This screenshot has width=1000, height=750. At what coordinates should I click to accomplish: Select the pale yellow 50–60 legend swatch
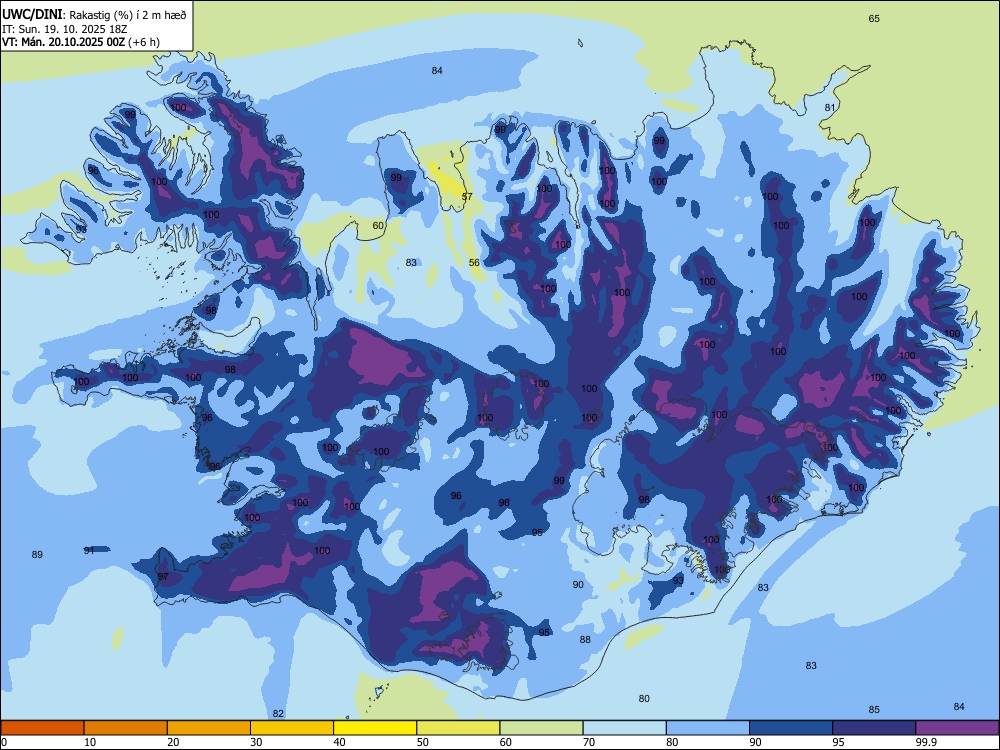458,728
